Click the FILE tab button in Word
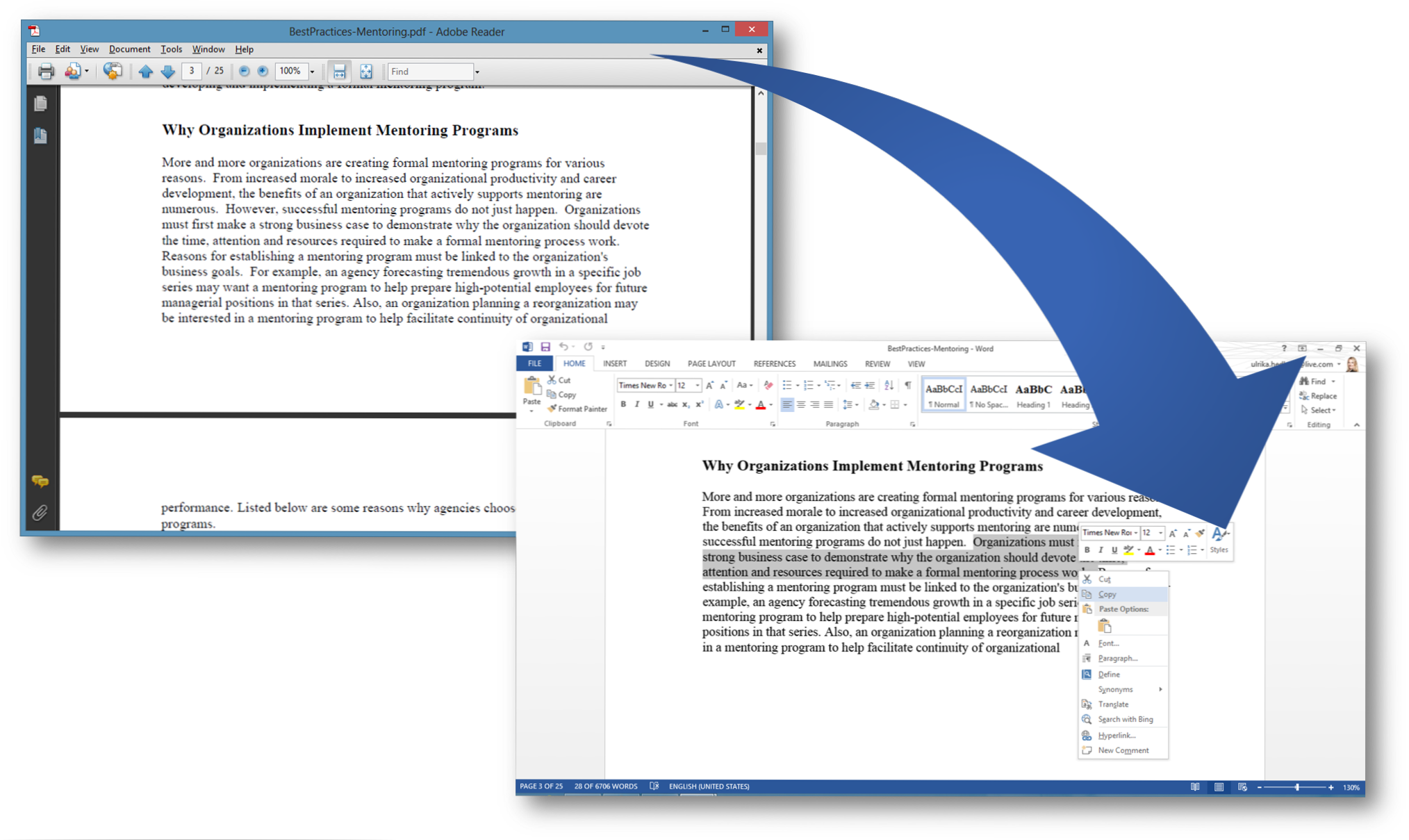 point(534,363)
